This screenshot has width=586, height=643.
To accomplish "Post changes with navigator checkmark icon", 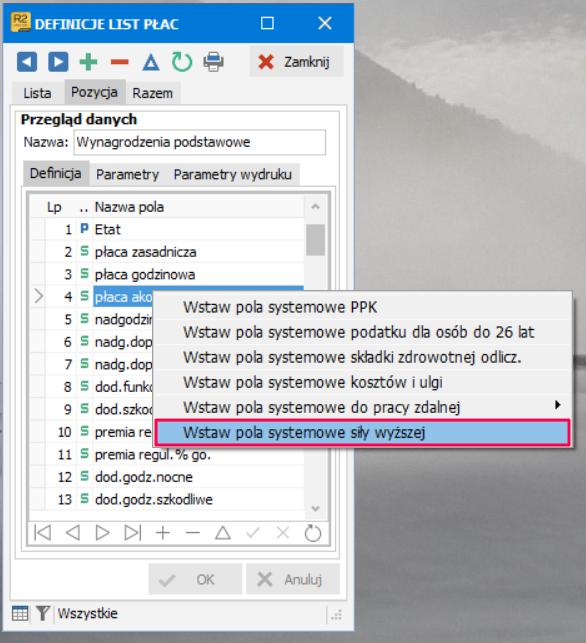I will (253, 533).
